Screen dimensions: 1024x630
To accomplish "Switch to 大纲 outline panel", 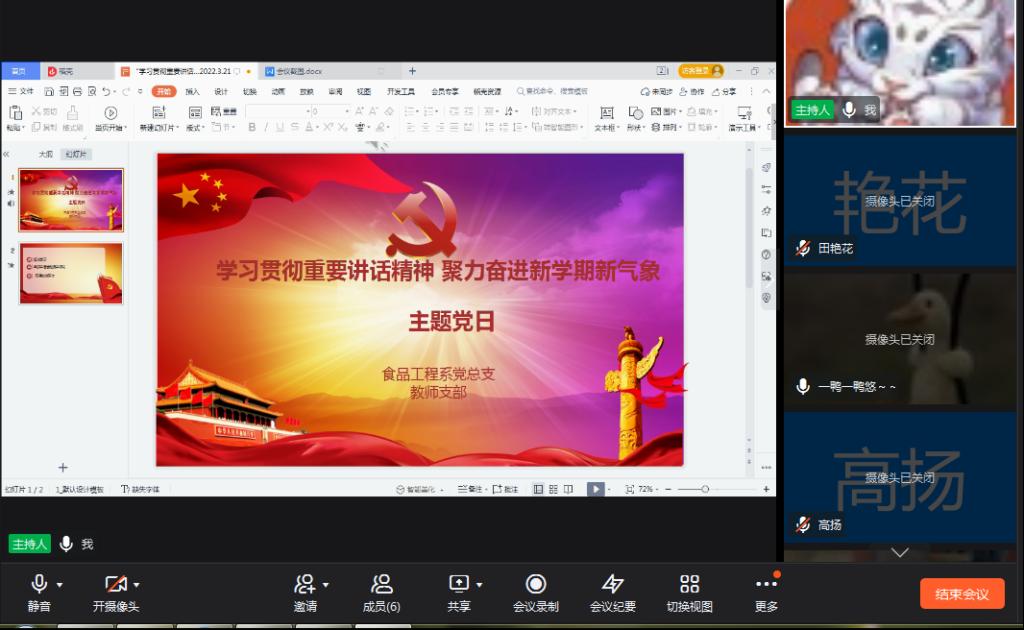I will [x=46, y=154].
